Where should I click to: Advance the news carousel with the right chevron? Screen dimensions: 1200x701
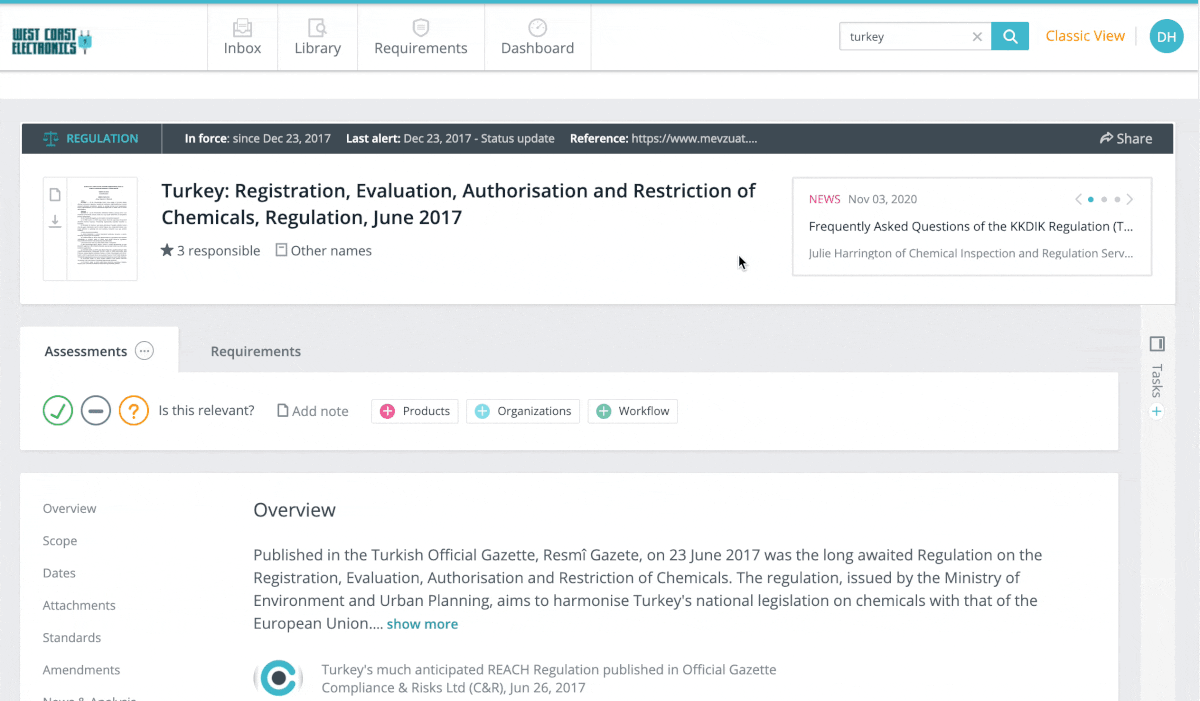click(1129, 199)
